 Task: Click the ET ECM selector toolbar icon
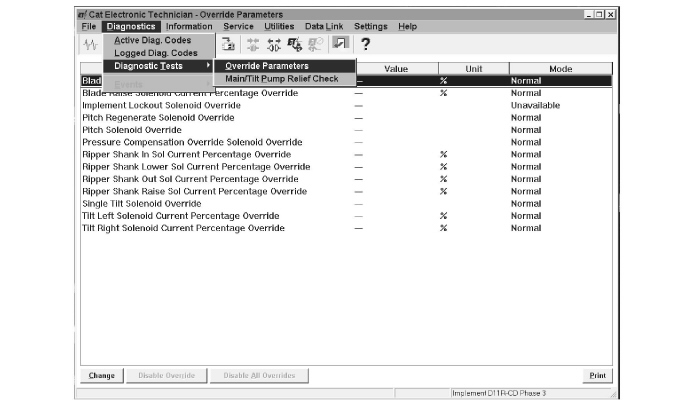point(295,44)
